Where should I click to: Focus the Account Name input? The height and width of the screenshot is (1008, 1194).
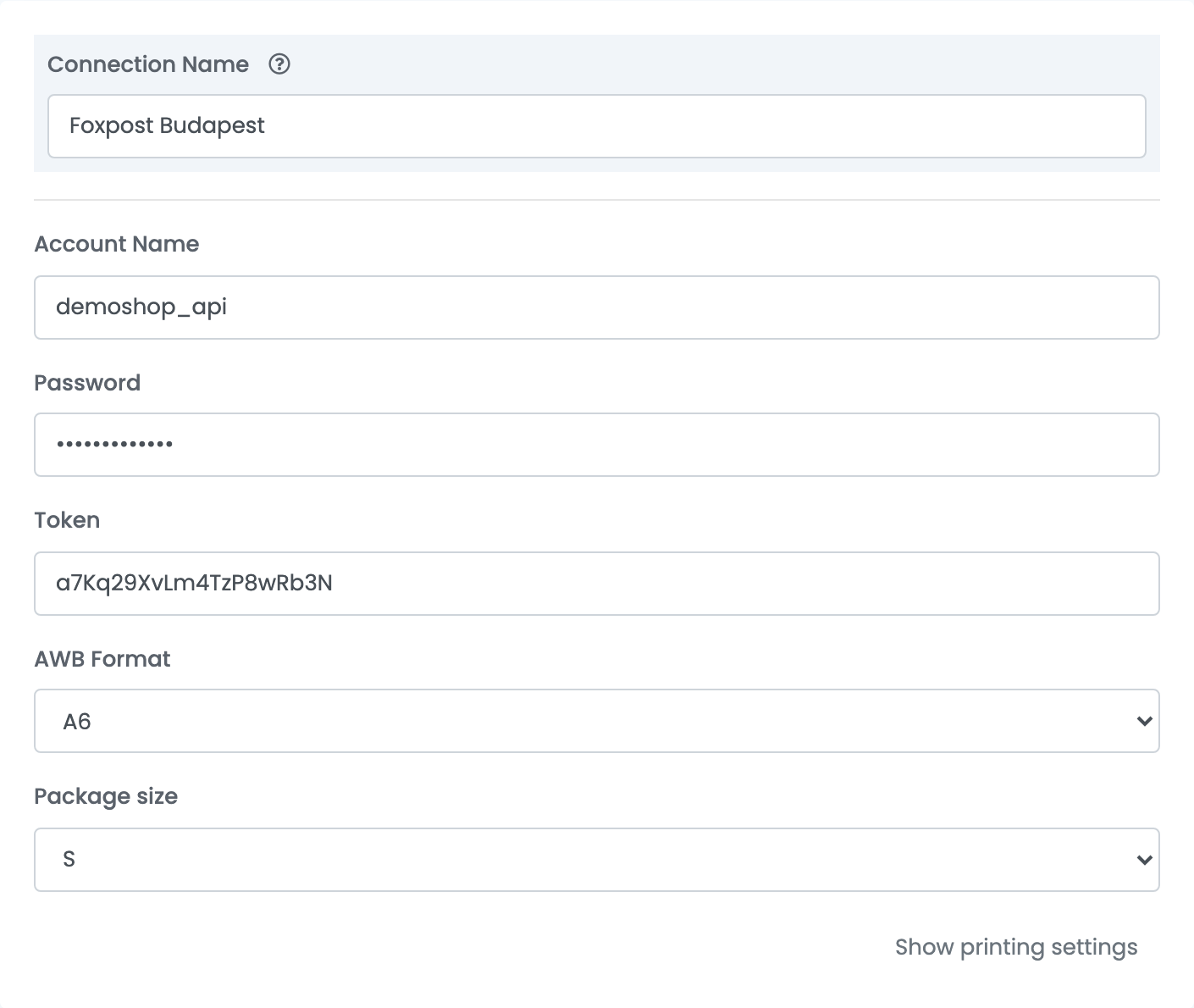597,307
